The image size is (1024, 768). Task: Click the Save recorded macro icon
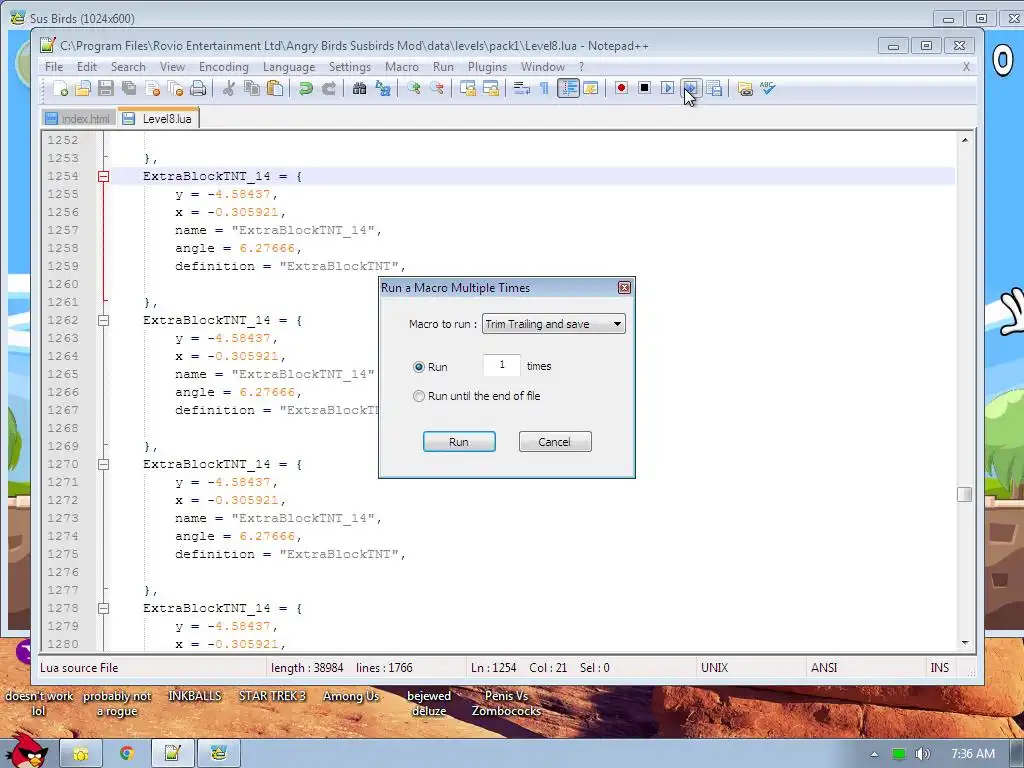click(x=714, y=88)
